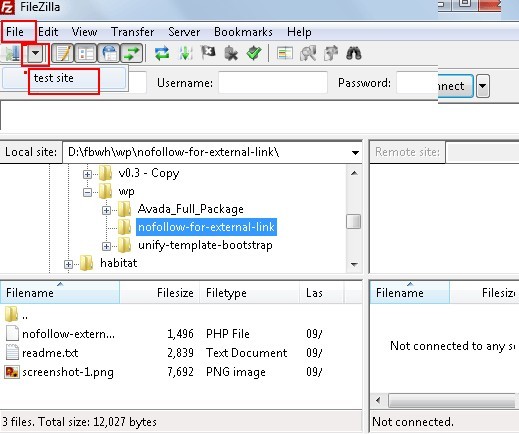Open directory comparison icon
The height and width of the screenshot is (434, 519).
click(x=308, y=53)
